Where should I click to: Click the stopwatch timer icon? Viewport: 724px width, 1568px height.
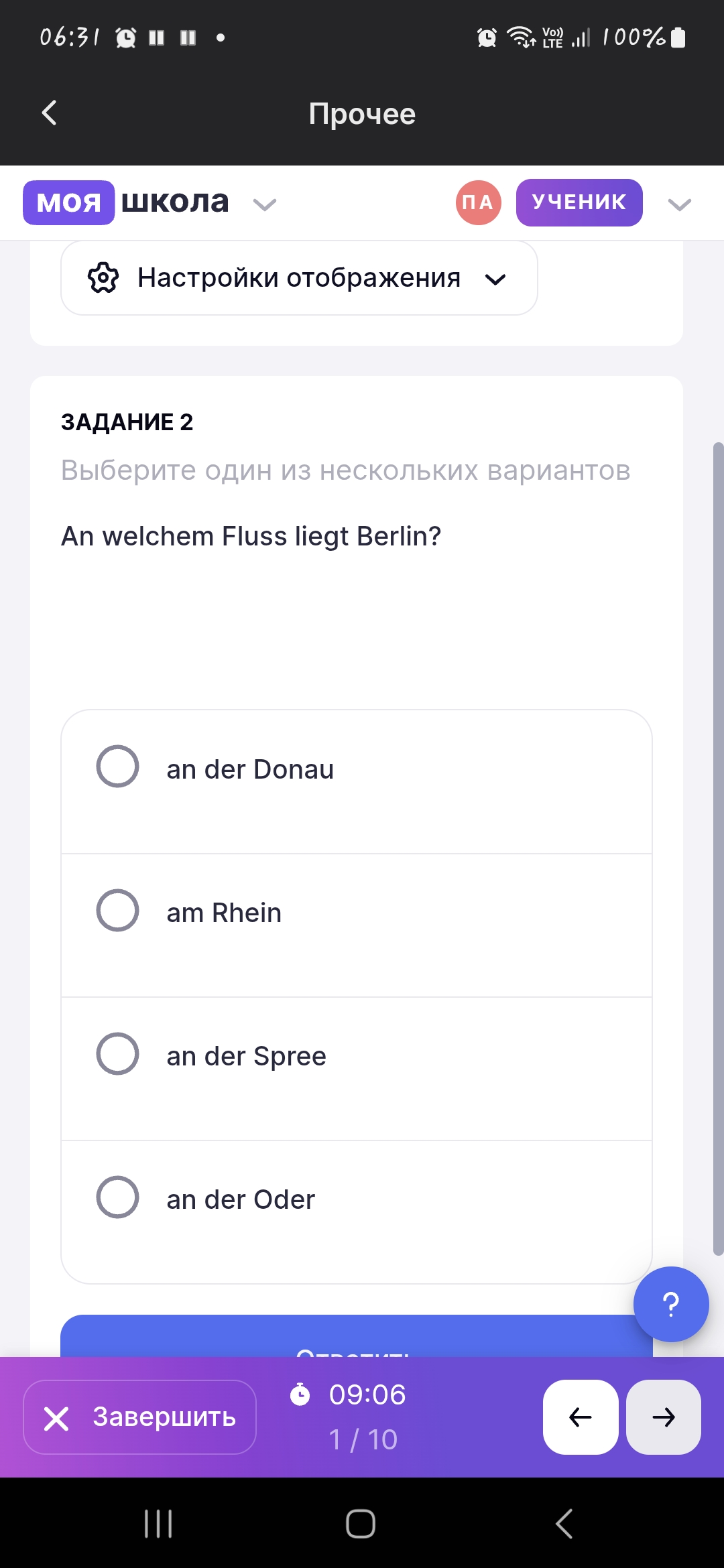pyautogui.click(x=300, y=1394)
